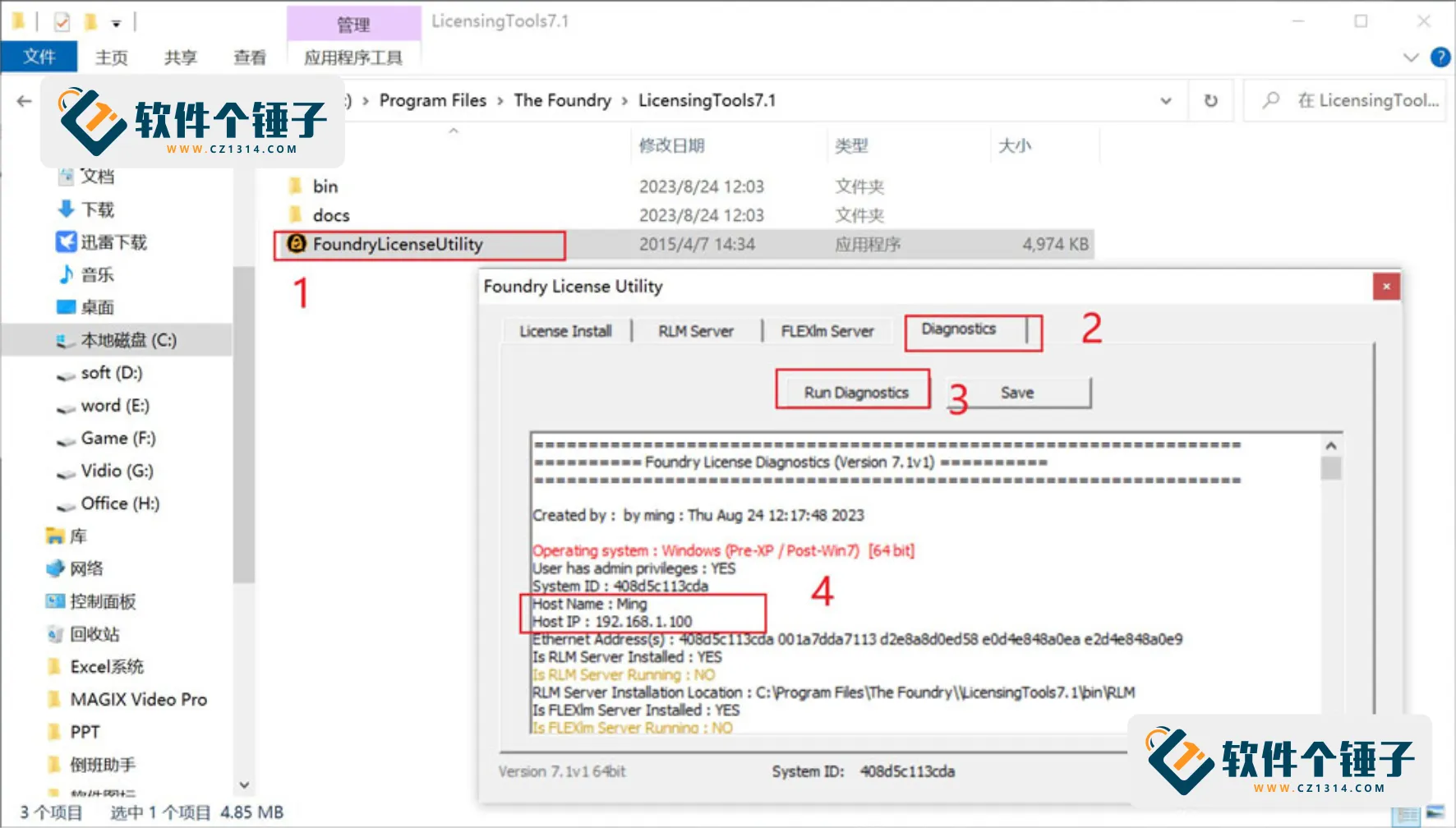This screenshot has width=1456, height=828.
Task: Open the 文件 file menu
Action: click(x=39, y=57)
